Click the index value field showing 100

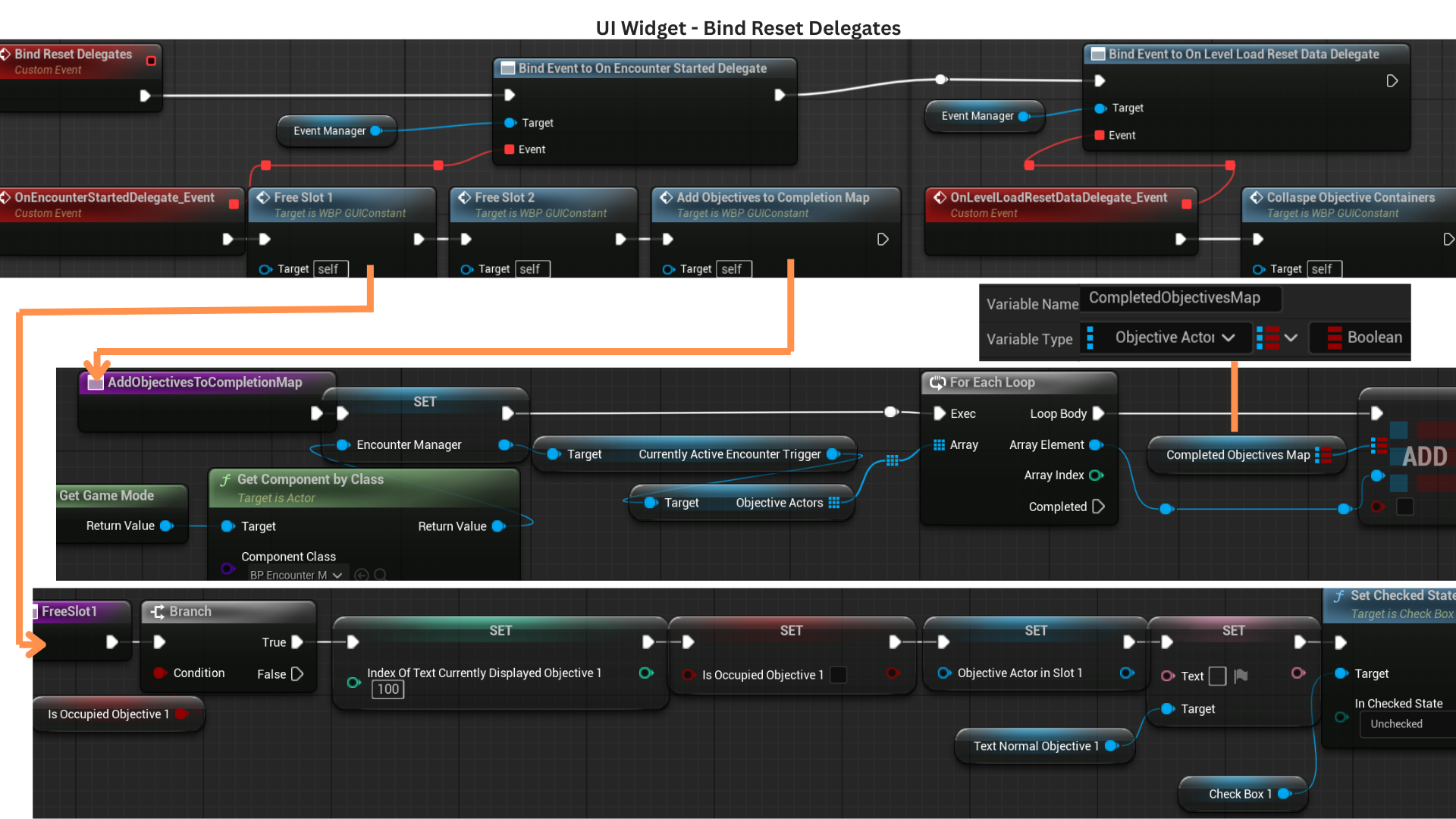click(388, 689)
